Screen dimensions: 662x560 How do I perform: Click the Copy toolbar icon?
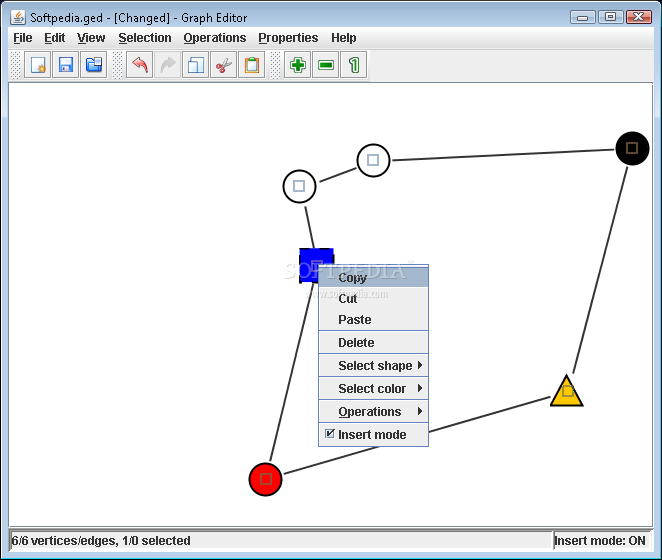(x=195, y=65)
